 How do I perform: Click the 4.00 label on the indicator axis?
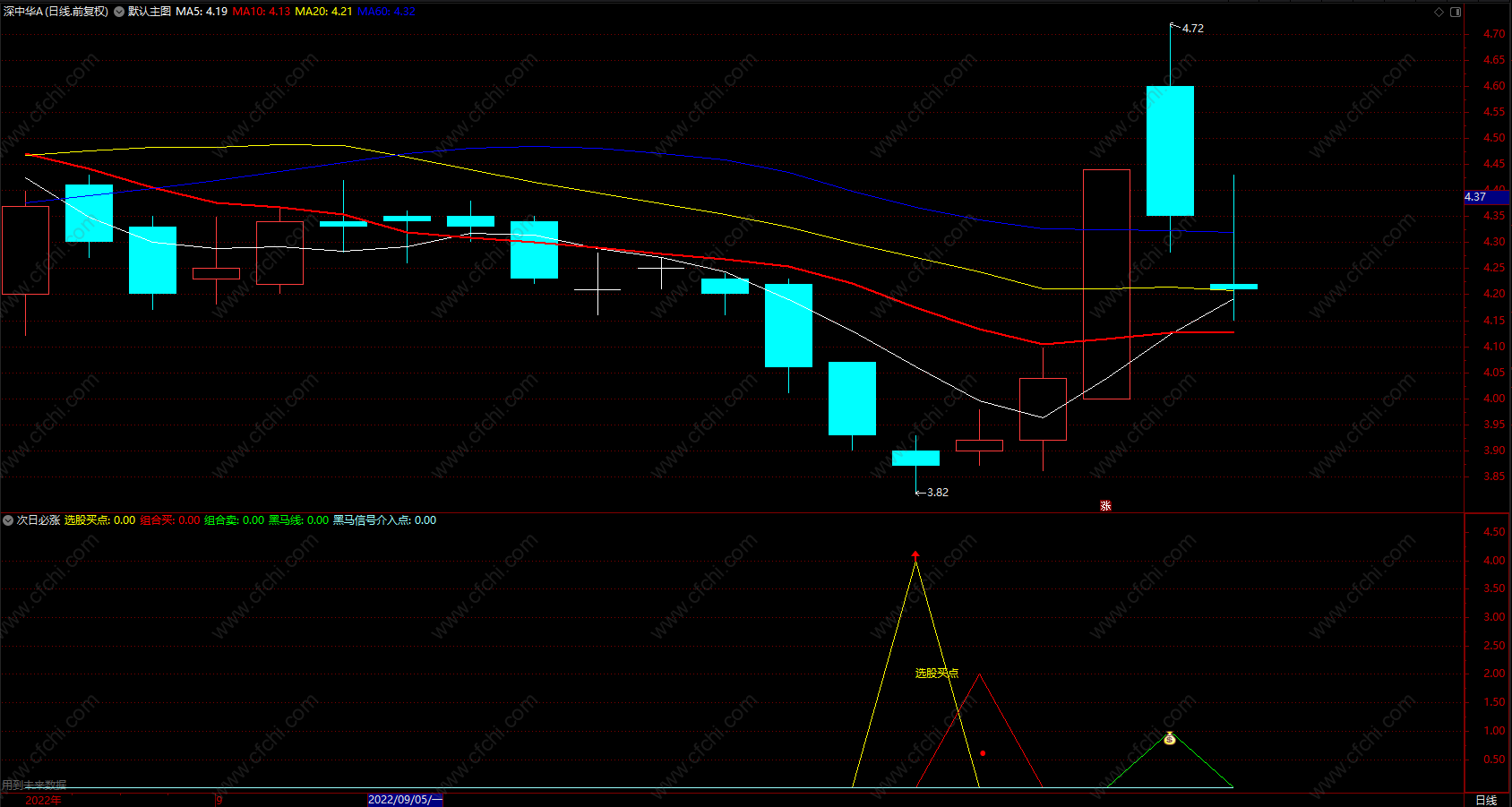pos(1494,561)
